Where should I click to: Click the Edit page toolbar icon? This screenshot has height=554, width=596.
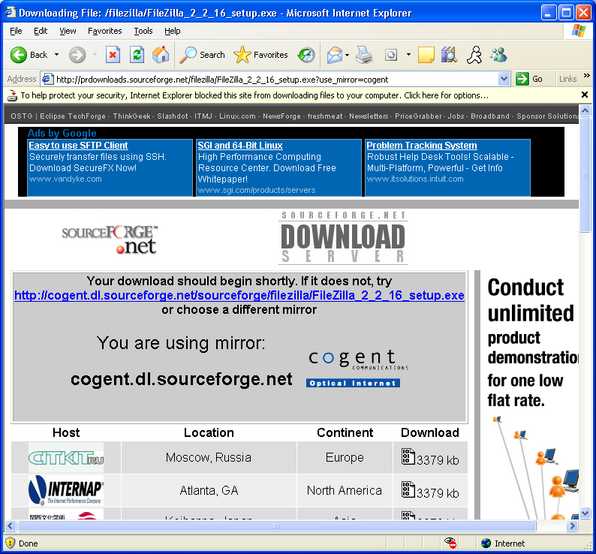coord(391,55)
